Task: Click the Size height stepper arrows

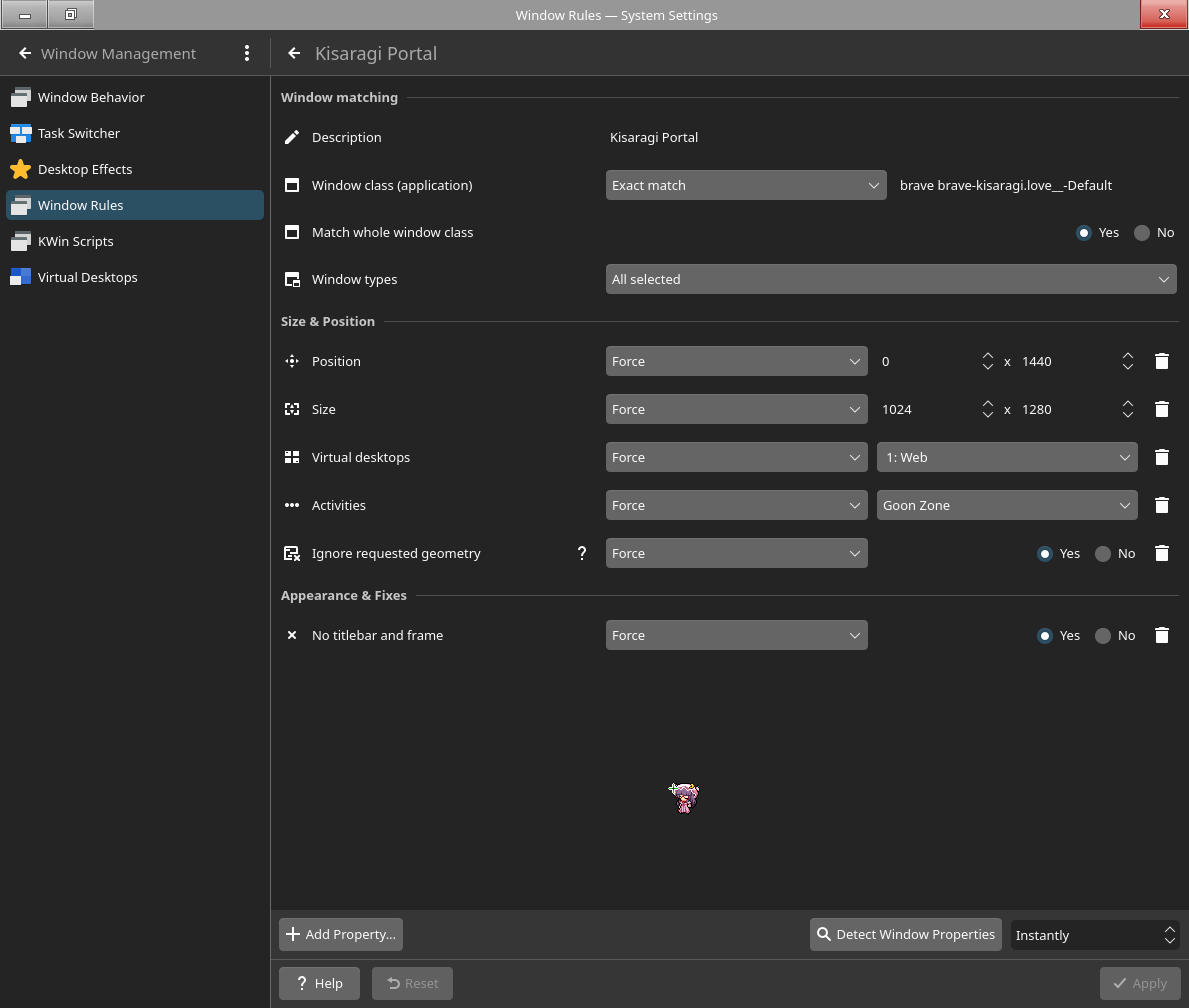Action: click(1128, 410)
